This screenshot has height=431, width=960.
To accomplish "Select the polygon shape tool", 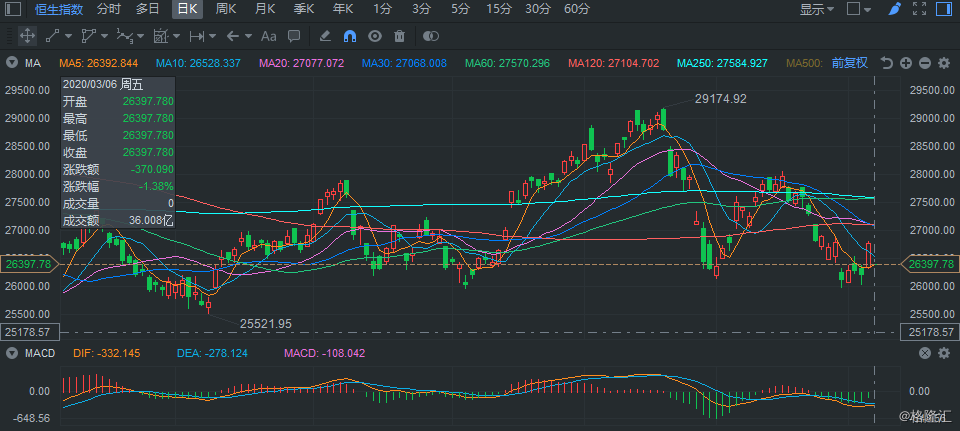I will (x=89, y=36).
